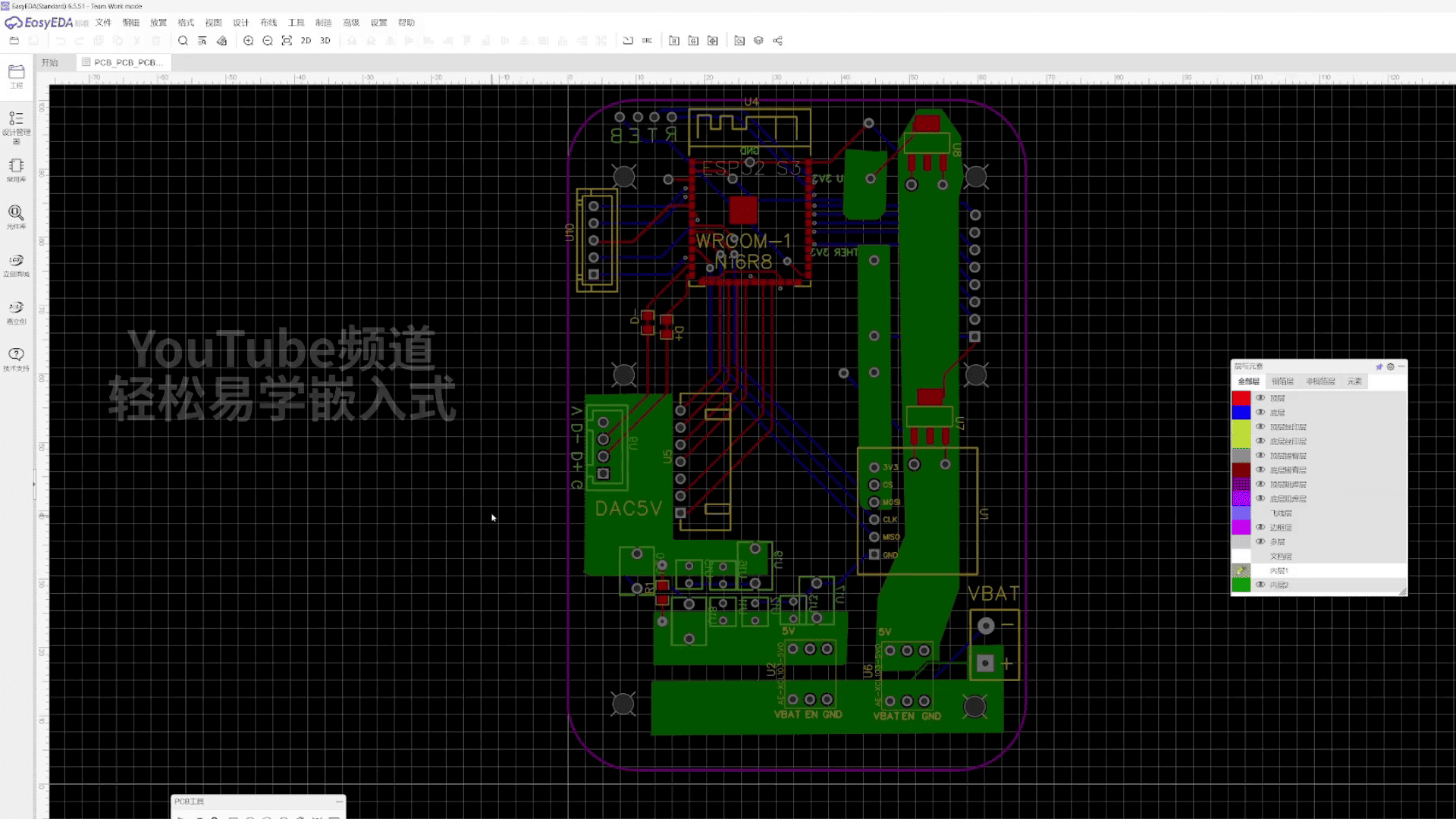The width and height of the screenshot is (1456, 819).
Task: Open the 文件 file menu
Action: tap(104, 23)
